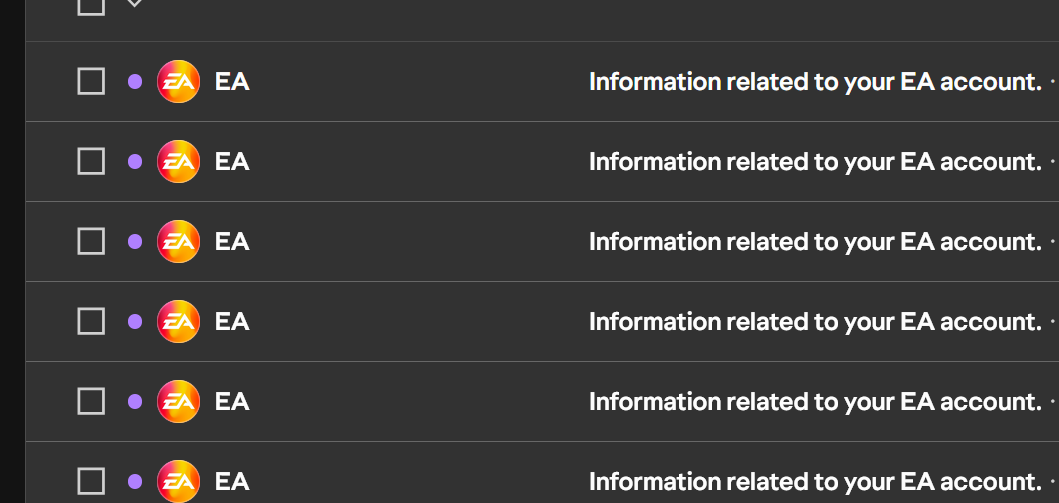Mark the bottom-most EA email's checkbox
The image size is (1059, 503).
tap(91, 481)
